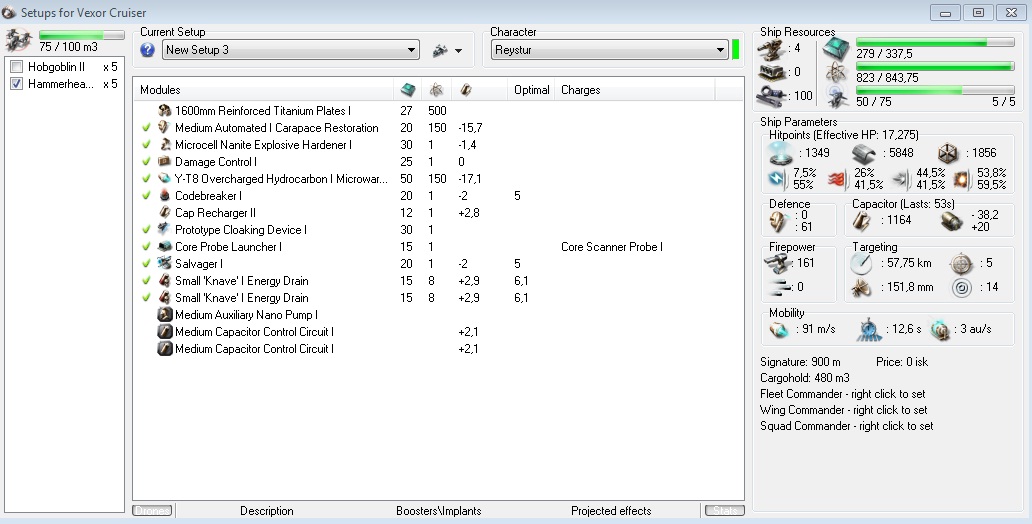Image resolution: width=1032 pixels, height=524 pixels.
Task: Click the CPU column header icon
Action: [408, 90]
